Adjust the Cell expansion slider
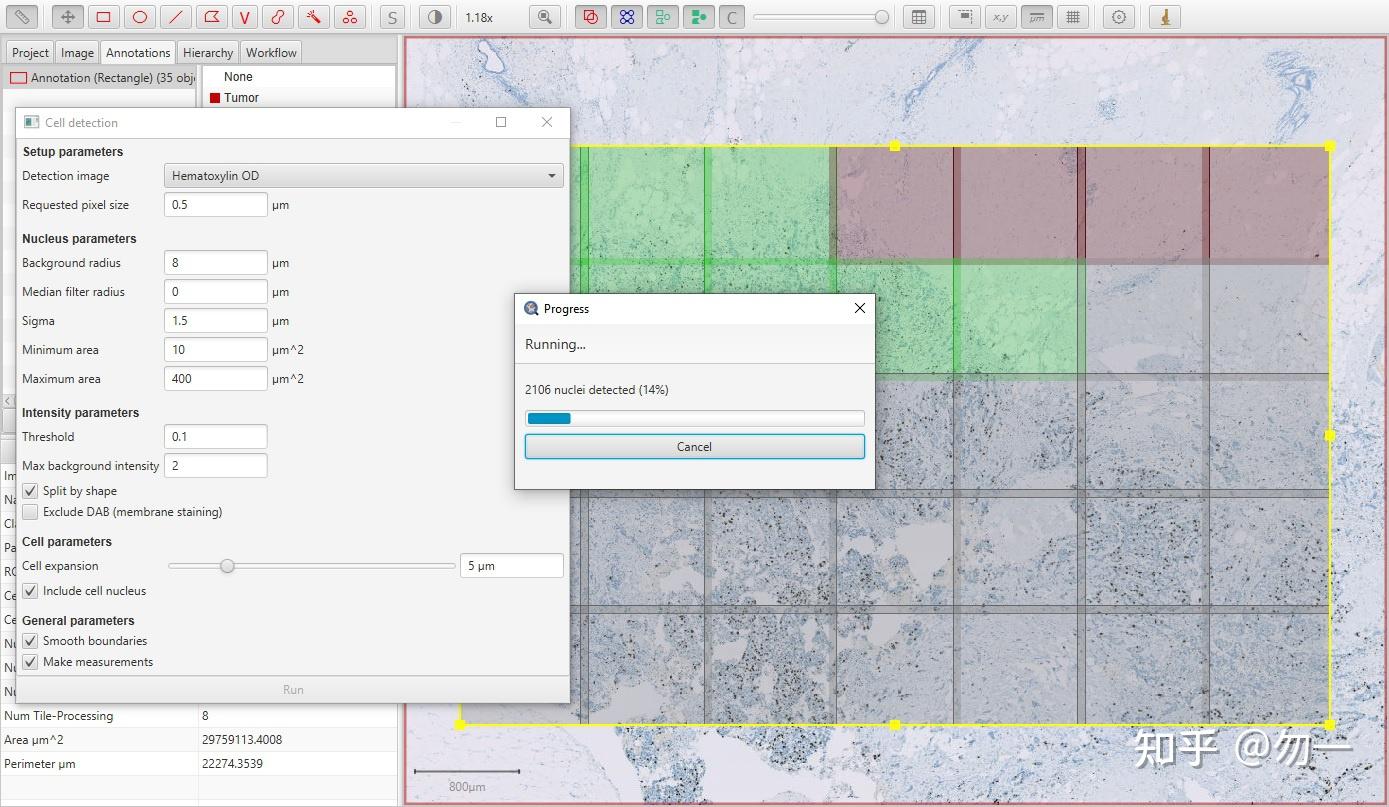1389x807 pixels. point(228,566)
